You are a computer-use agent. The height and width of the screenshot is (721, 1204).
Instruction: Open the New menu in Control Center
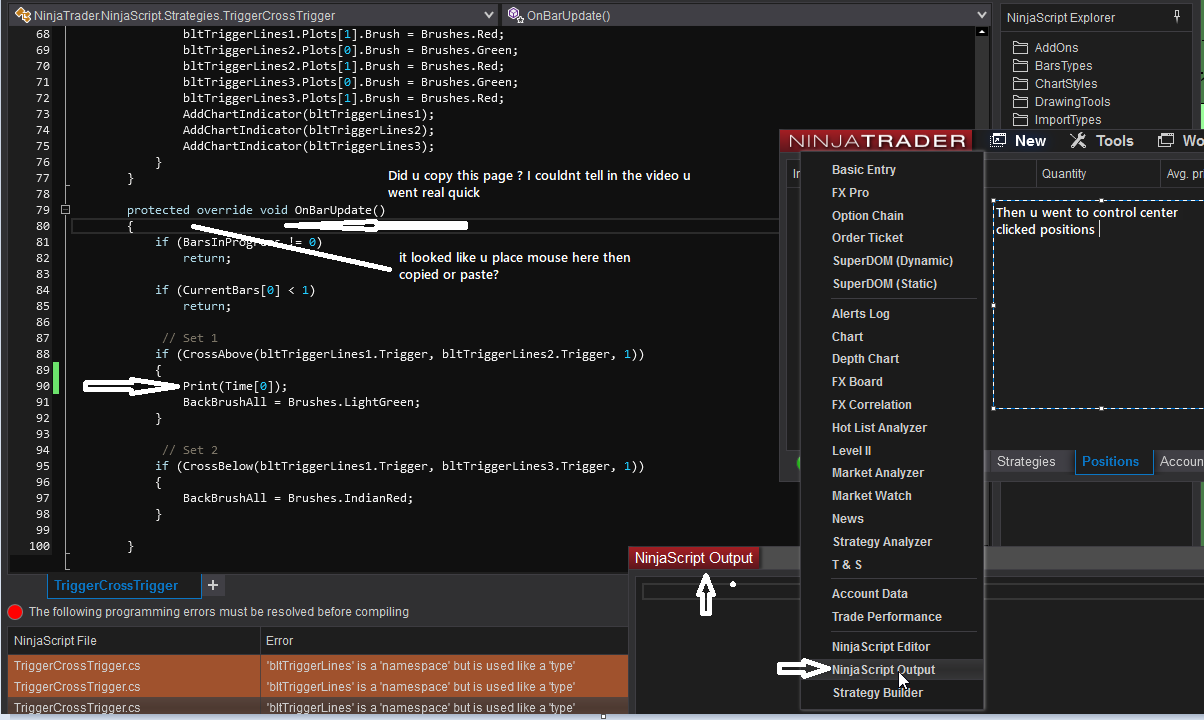click(x=1019, y=141)
